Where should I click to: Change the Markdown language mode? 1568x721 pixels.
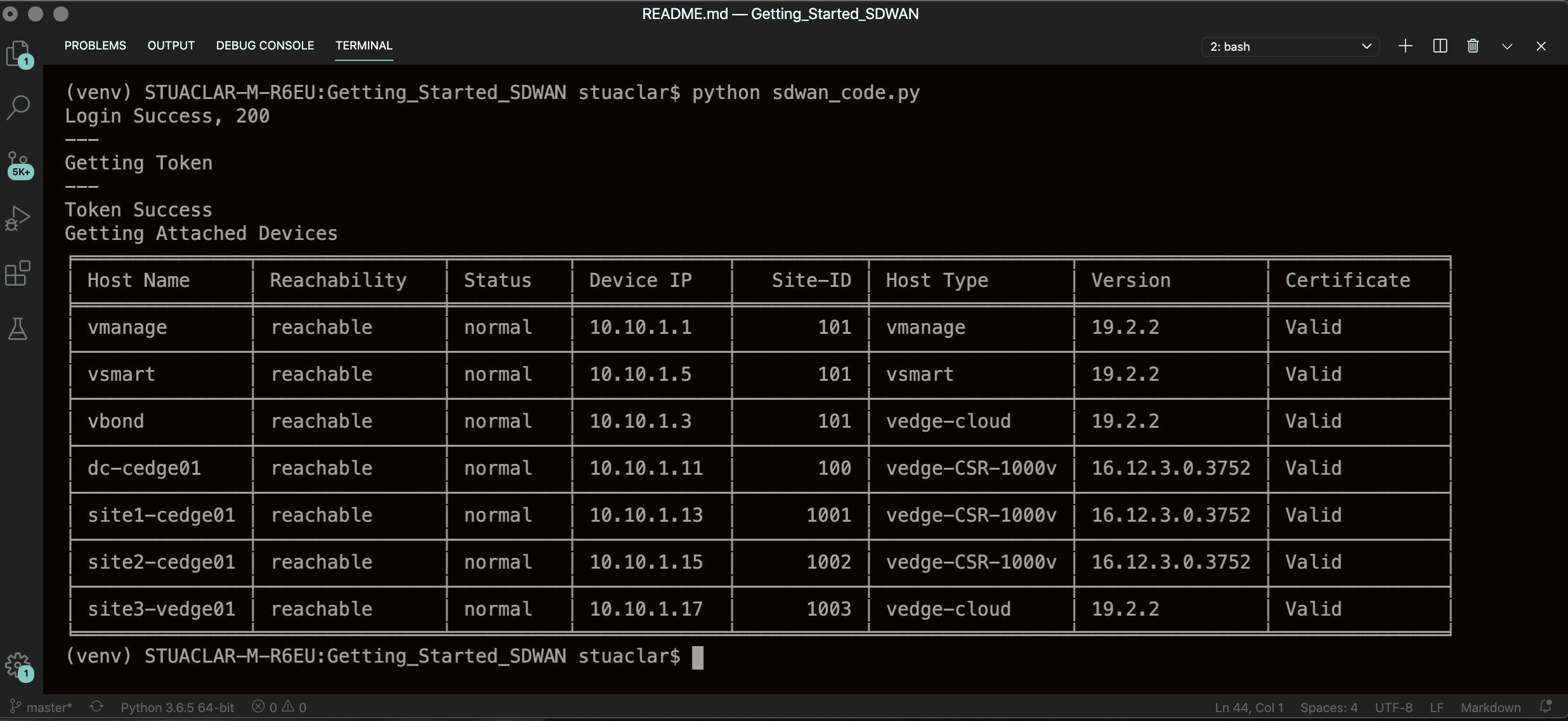1490,707
